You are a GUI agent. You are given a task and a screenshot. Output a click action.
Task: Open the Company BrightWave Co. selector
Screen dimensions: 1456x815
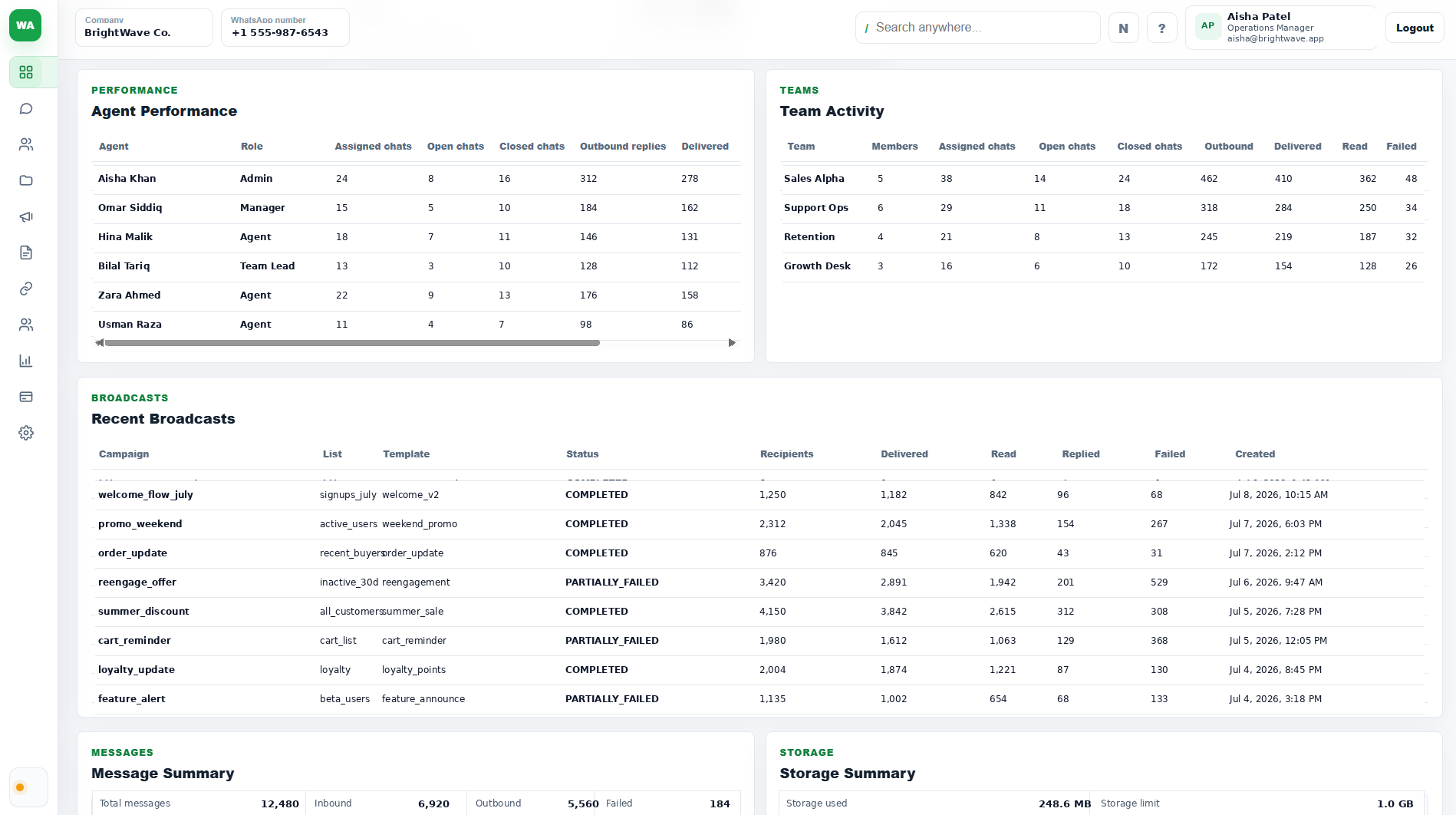click(x=143, y=28)
